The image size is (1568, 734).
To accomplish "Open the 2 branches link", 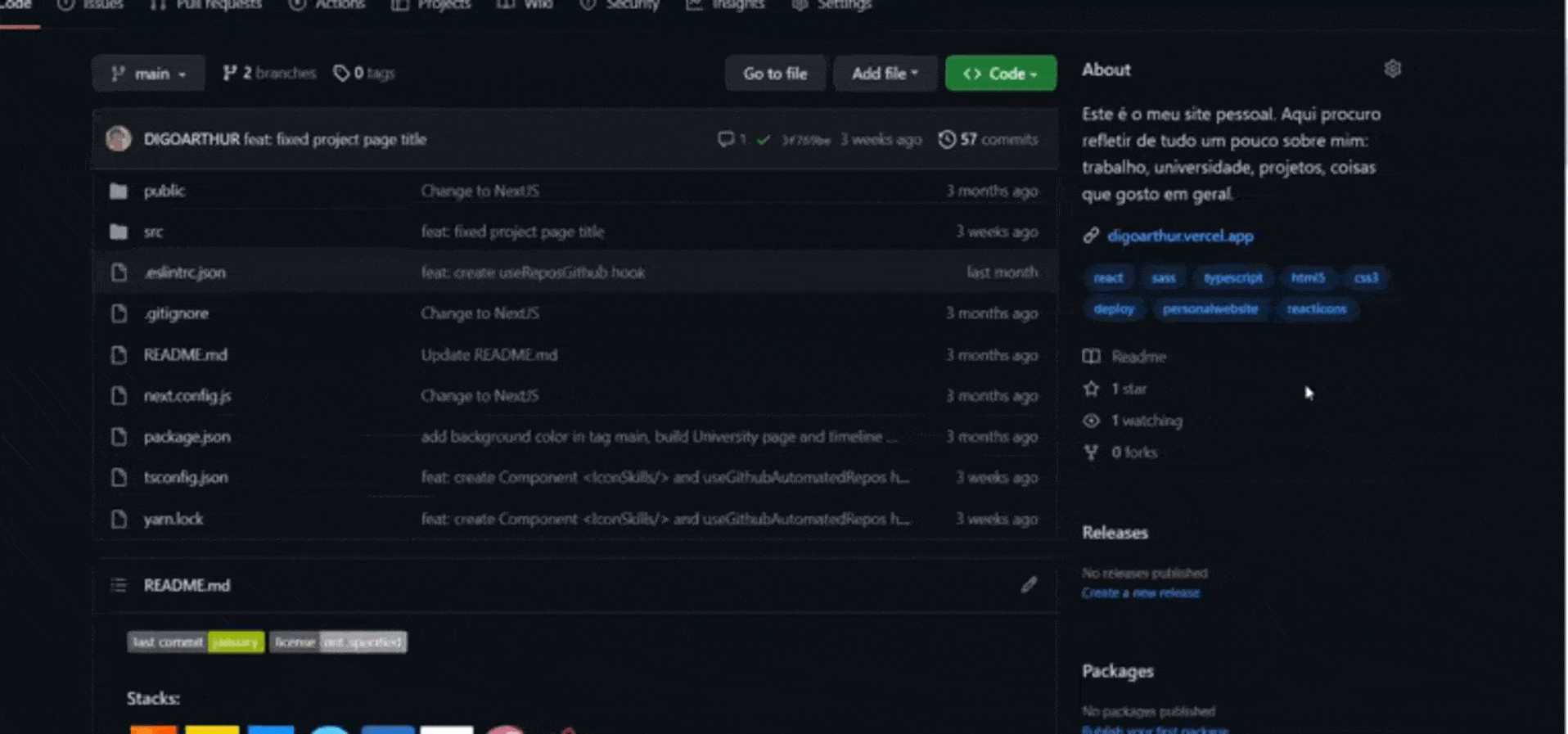I will point(269,73).
